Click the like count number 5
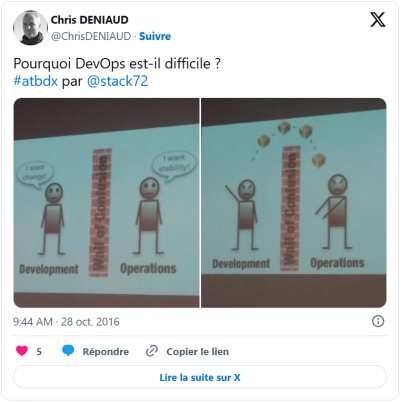Image resolution: width=400 pixels, height=402 pixels. click(39, 351)
